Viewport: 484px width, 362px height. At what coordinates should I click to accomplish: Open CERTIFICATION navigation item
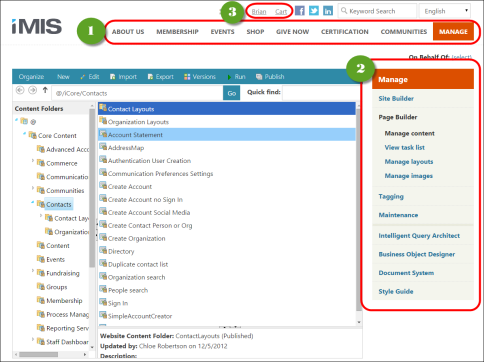point(345,32)
